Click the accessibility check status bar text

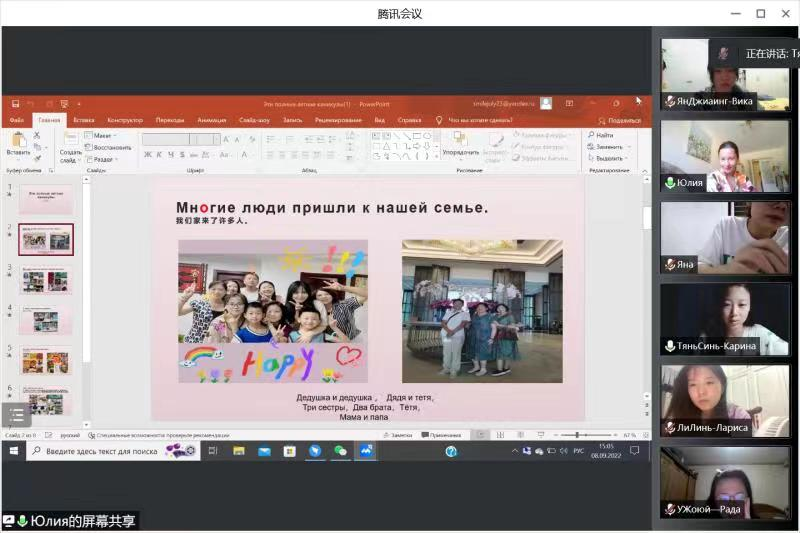click(x=159, y=436)
